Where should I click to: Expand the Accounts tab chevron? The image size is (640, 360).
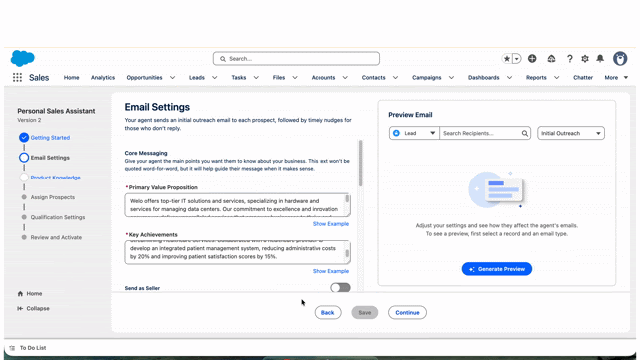pos(345,78)
